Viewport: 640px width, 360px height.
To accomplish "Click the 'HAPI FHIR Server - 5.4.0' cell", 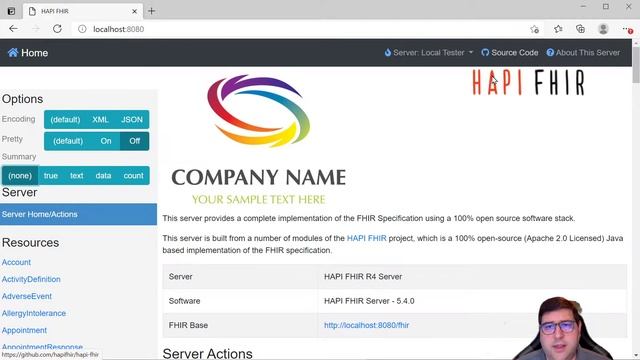I will [472, 301].
